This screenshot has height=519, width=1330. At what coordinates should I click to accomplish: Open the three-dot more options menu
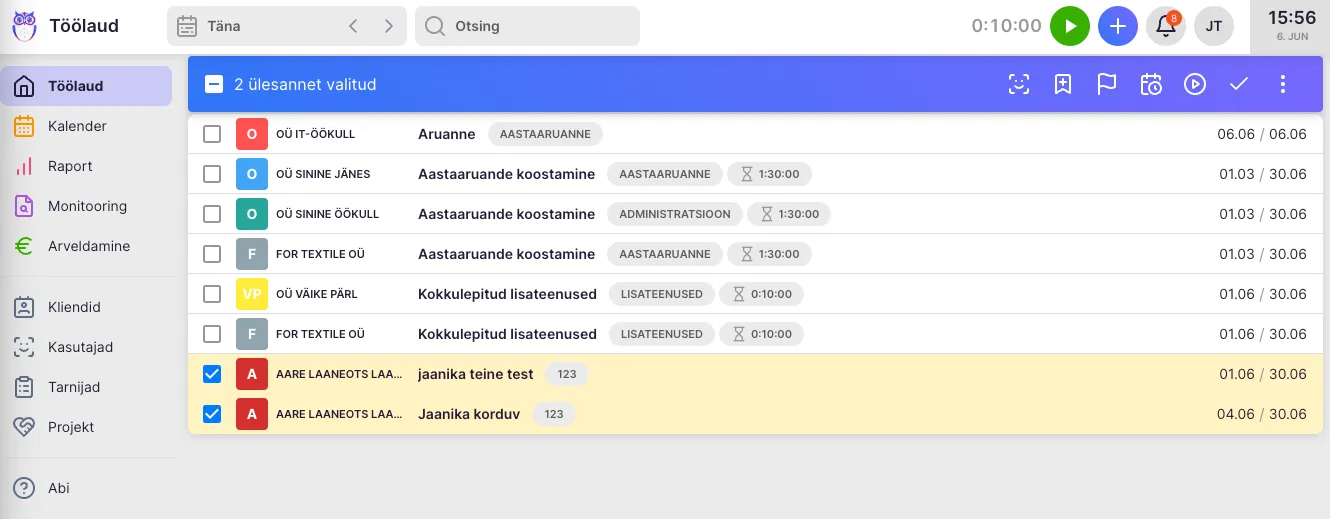click(1283, 84)
